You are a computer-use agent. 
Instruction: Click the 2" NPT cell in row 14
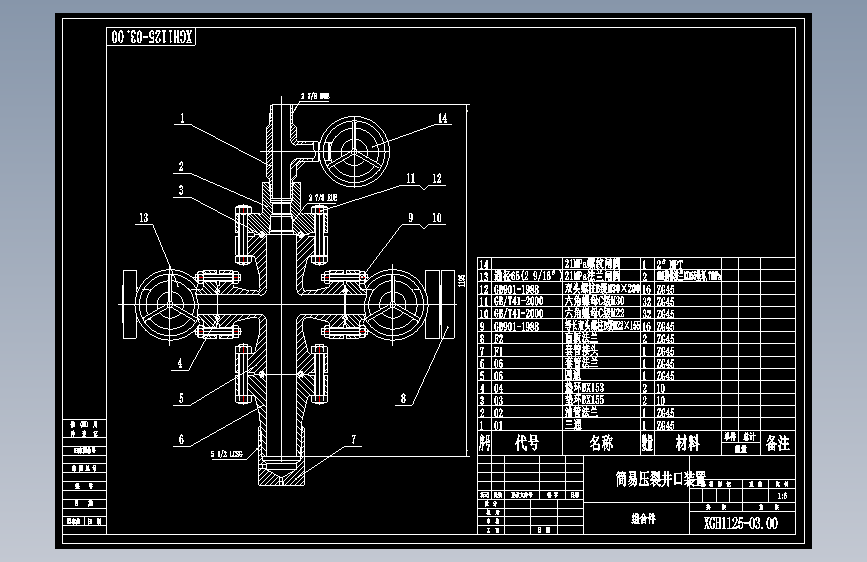tap(670, 264)
